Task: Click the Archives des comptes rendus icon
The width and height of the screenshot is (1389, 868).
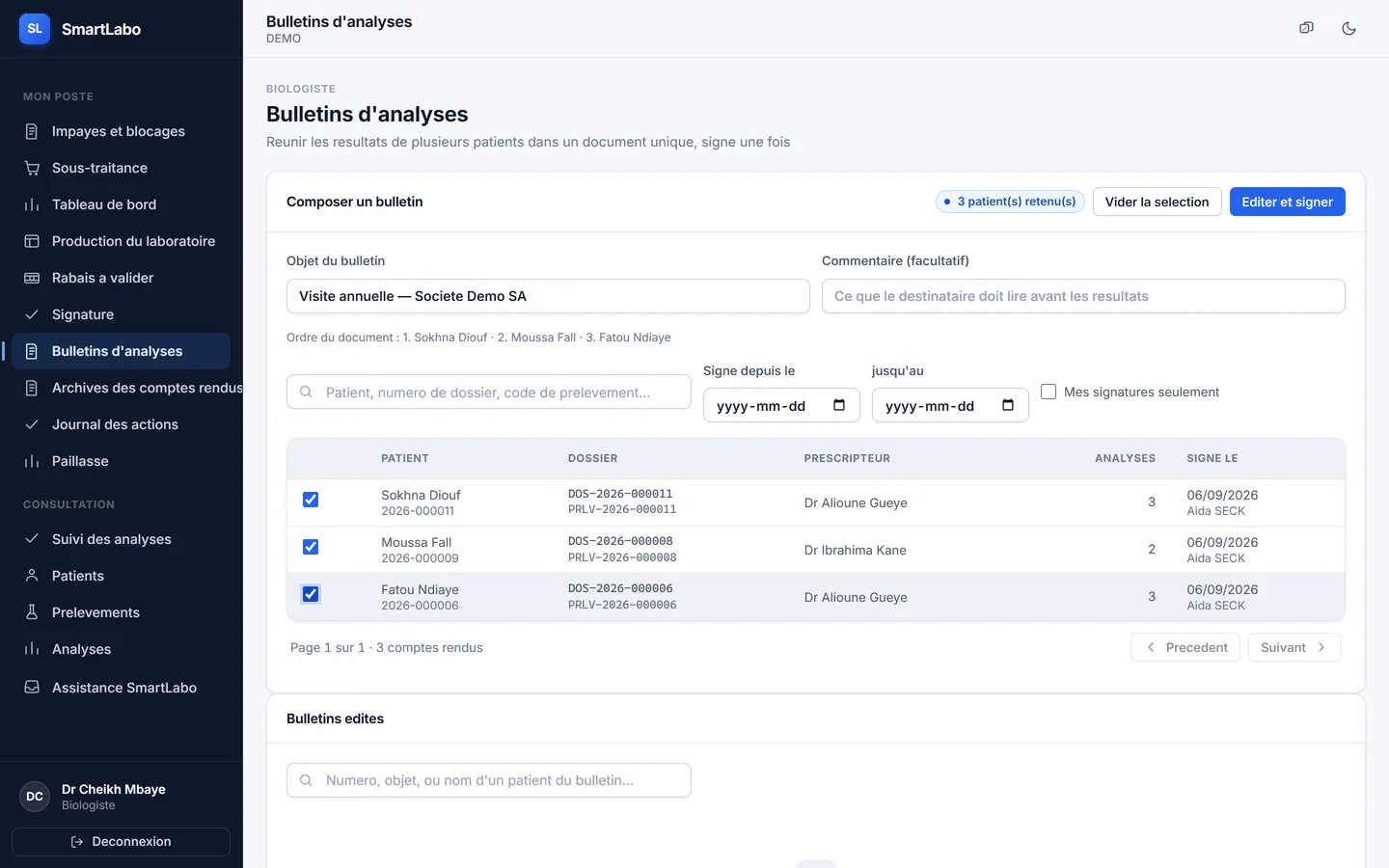Action: coord(32,388)
